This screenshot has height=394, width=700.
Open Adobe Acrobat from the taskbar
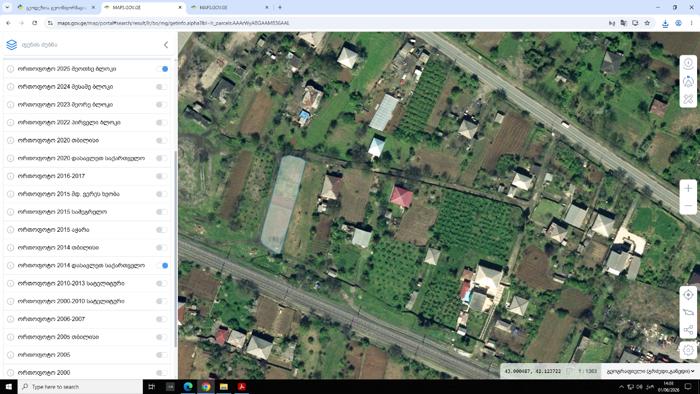[x=242, y=386]
